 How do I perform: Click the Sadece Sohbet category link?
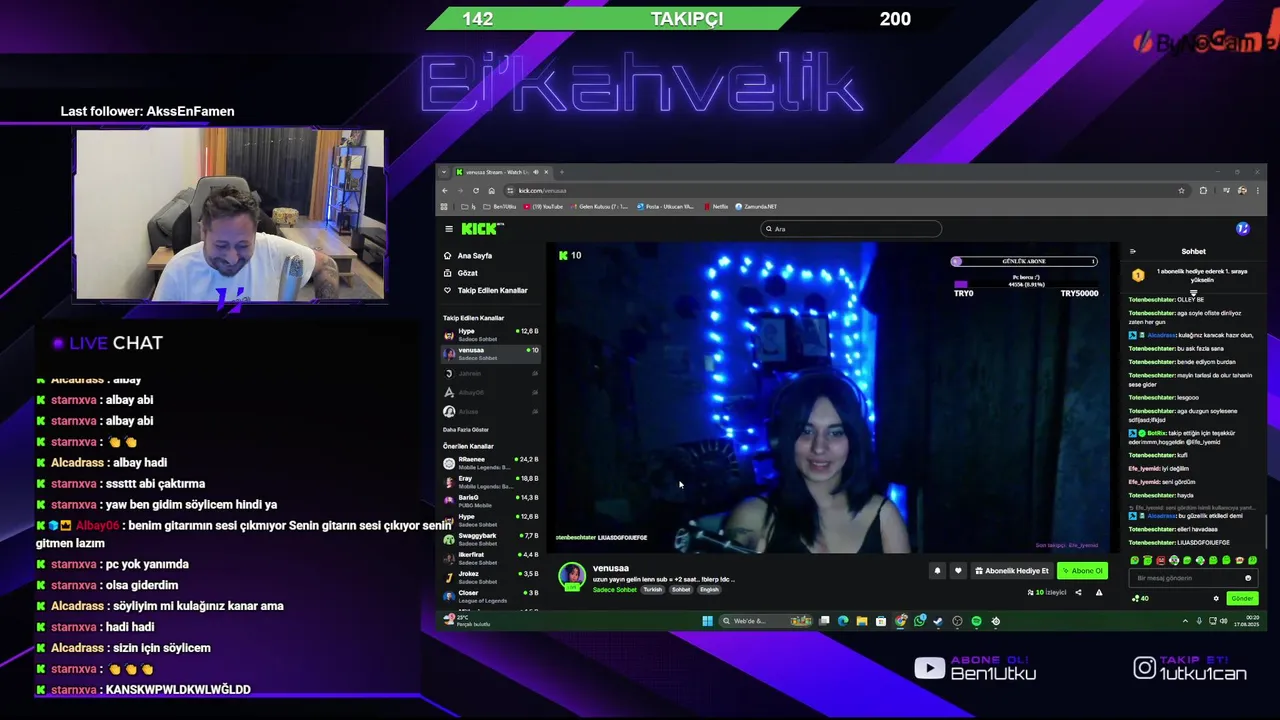tap(614, 590)
